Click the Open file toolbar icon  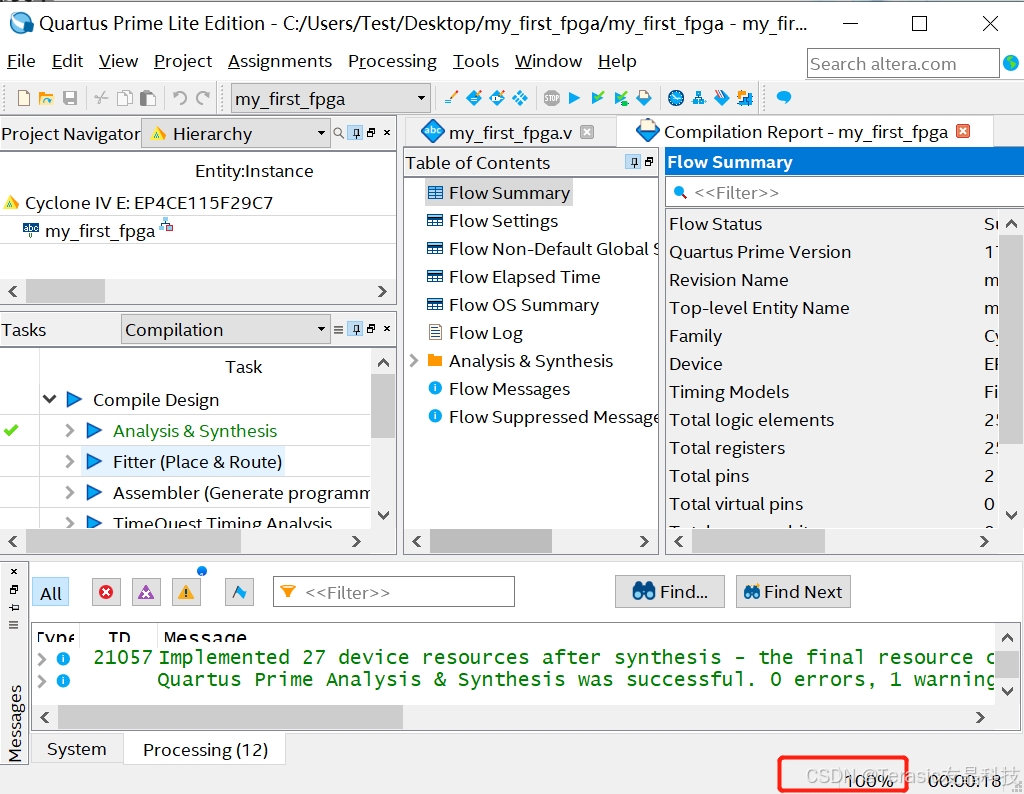pyautogui.click(x=46, y=99)
